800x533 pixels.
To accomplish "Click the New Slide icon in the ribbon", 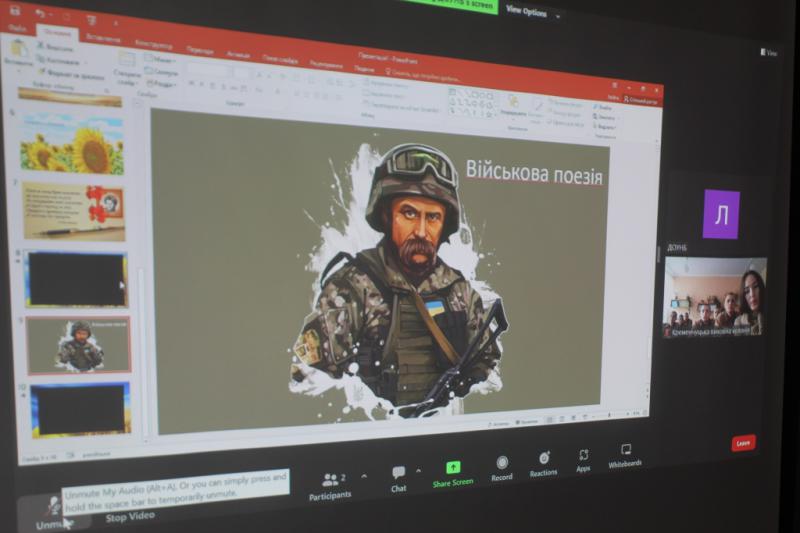I will (x=127, y=60).
